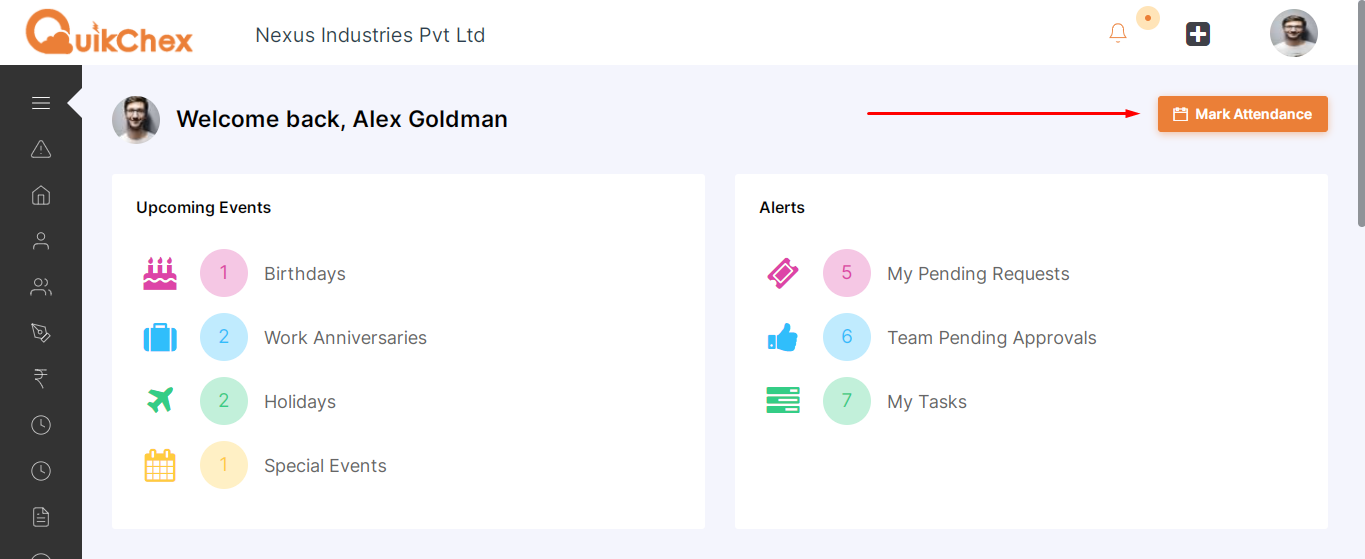
Task: Open the user avatar menu at top right
Action: tap(1294, 33)
